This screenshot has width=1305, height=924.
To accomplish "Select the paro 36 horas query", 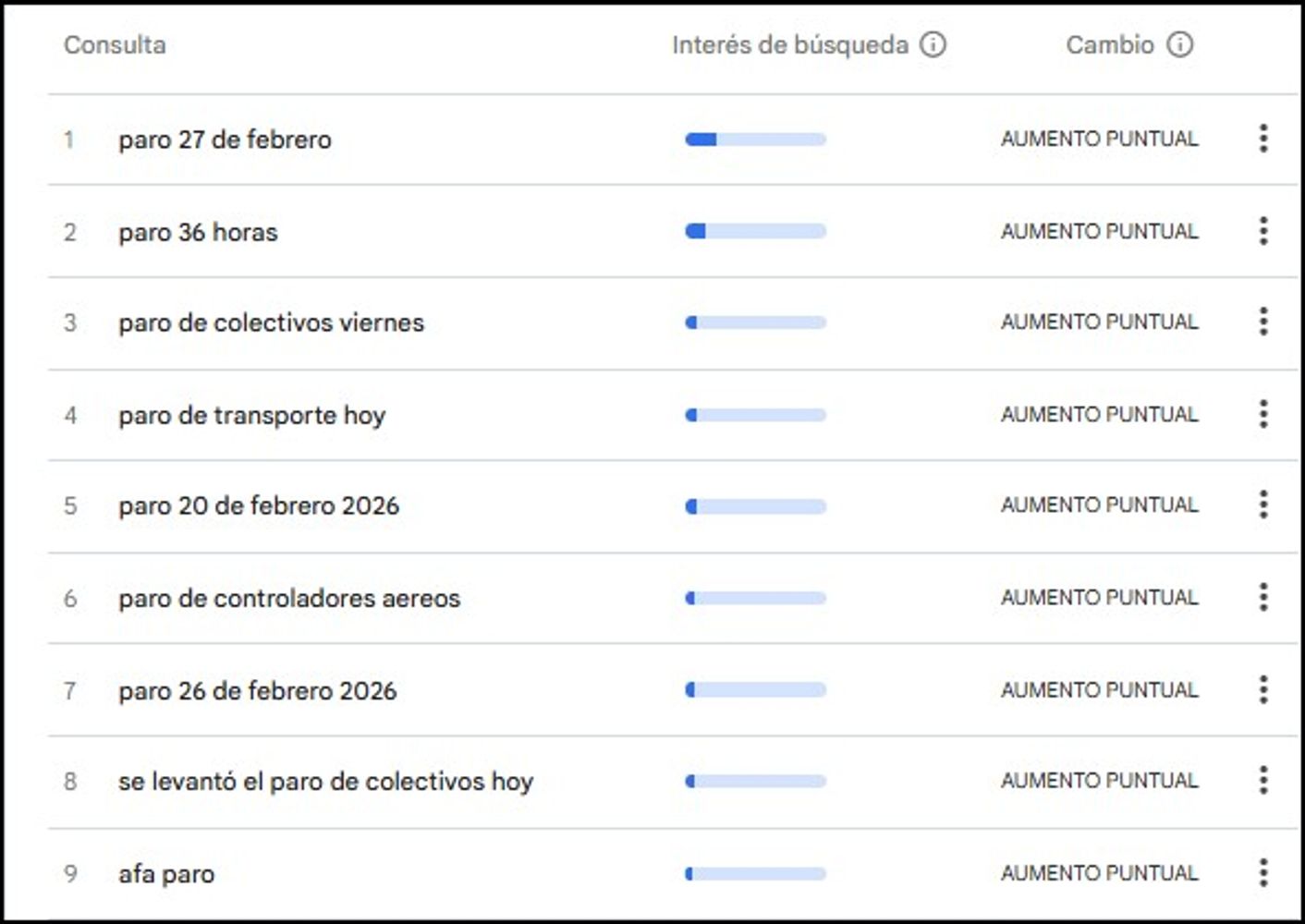I will [198, 232].
